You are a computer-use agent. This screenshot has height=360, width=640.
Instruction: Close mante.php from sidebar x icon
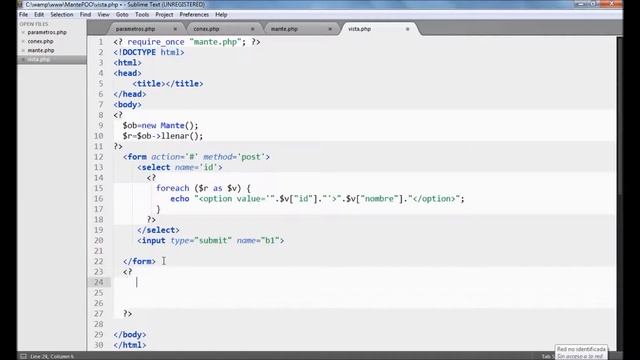pyautogui.click(x=23, y=51)
